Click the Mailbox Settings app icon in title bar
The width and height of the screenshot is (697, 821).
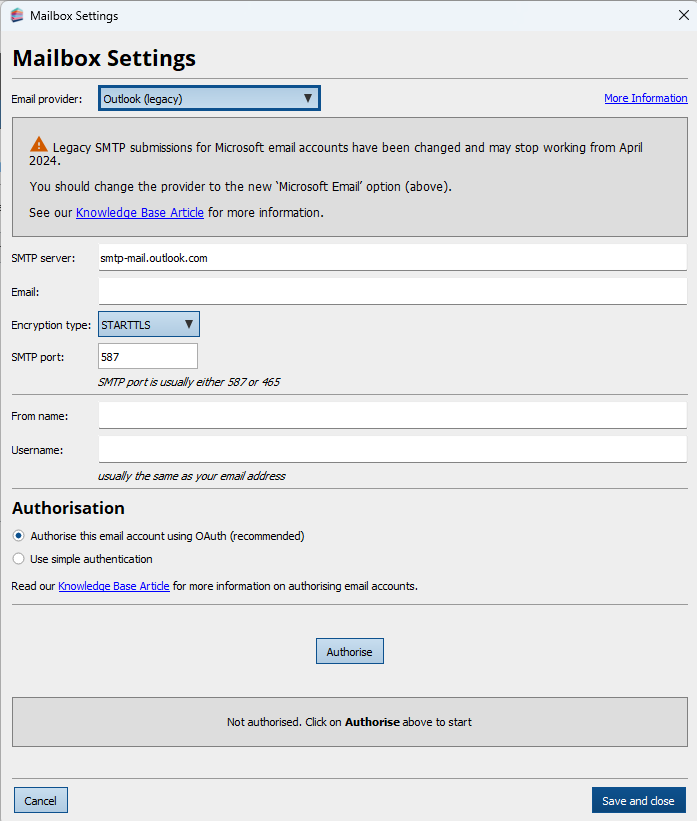[17, 16]
